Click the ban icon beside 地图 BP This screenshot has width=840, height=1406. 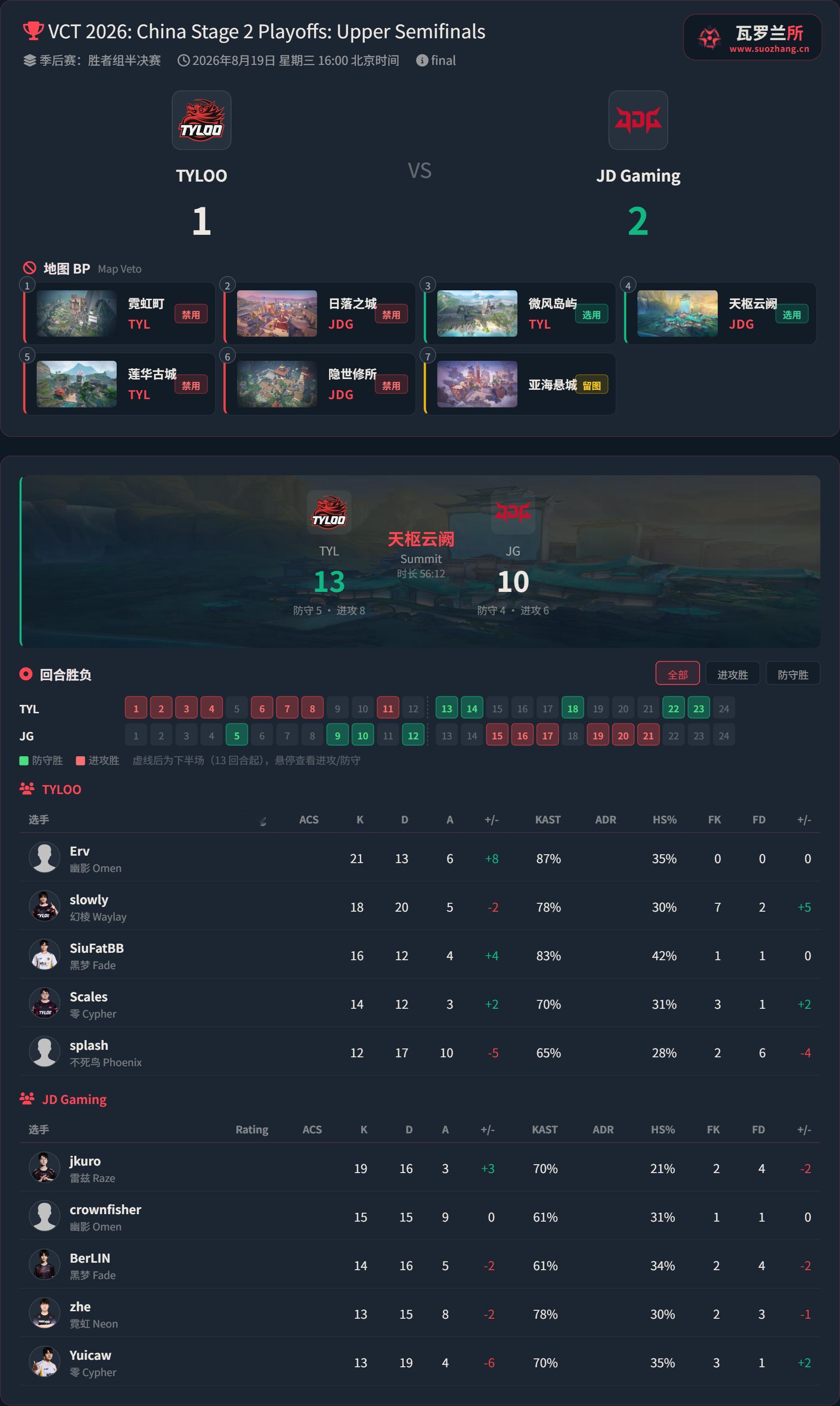(29, 268)
